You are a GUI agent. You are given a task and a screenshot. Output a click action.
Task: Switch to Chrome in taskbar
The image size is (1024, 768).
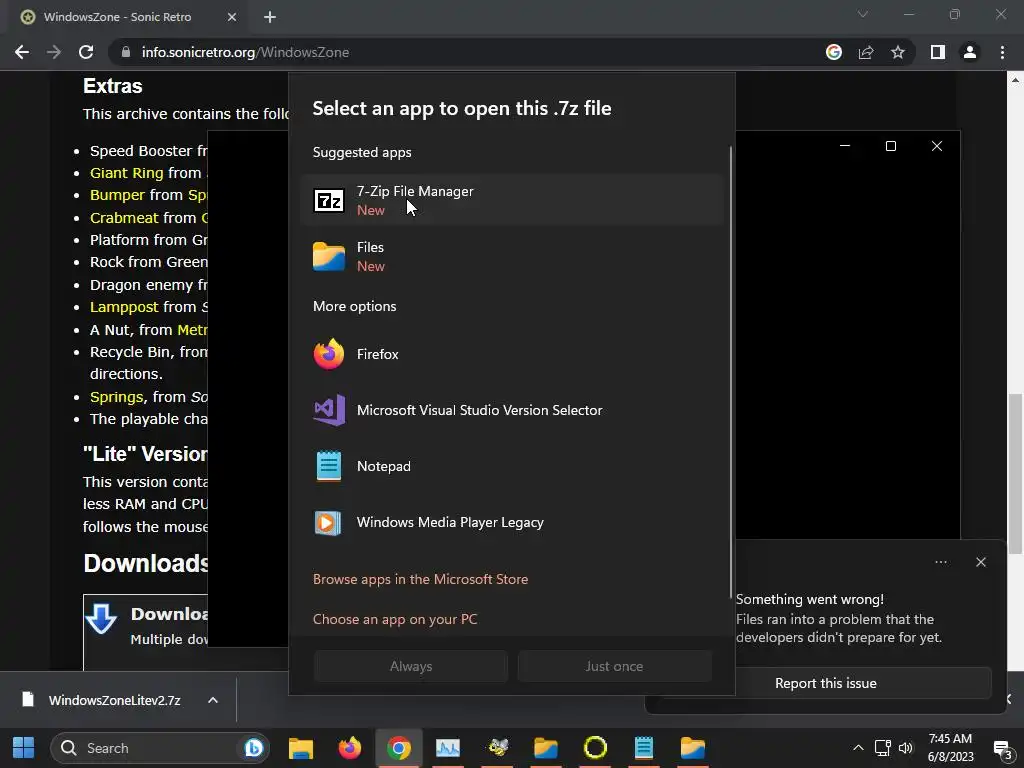(398, 748)
